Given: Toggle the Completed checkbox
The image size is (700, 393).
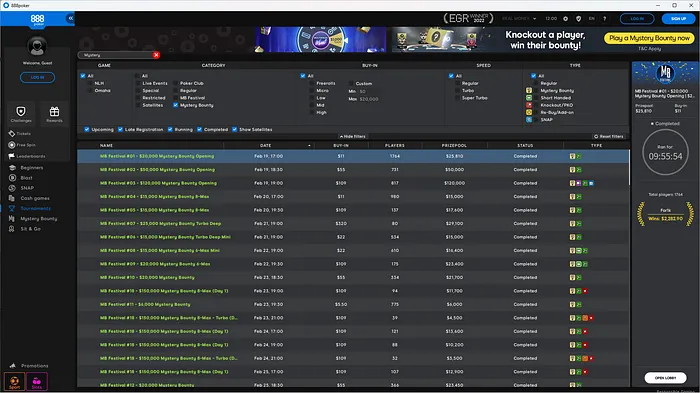Looking at the screenshot, I should tap(200, 130).
